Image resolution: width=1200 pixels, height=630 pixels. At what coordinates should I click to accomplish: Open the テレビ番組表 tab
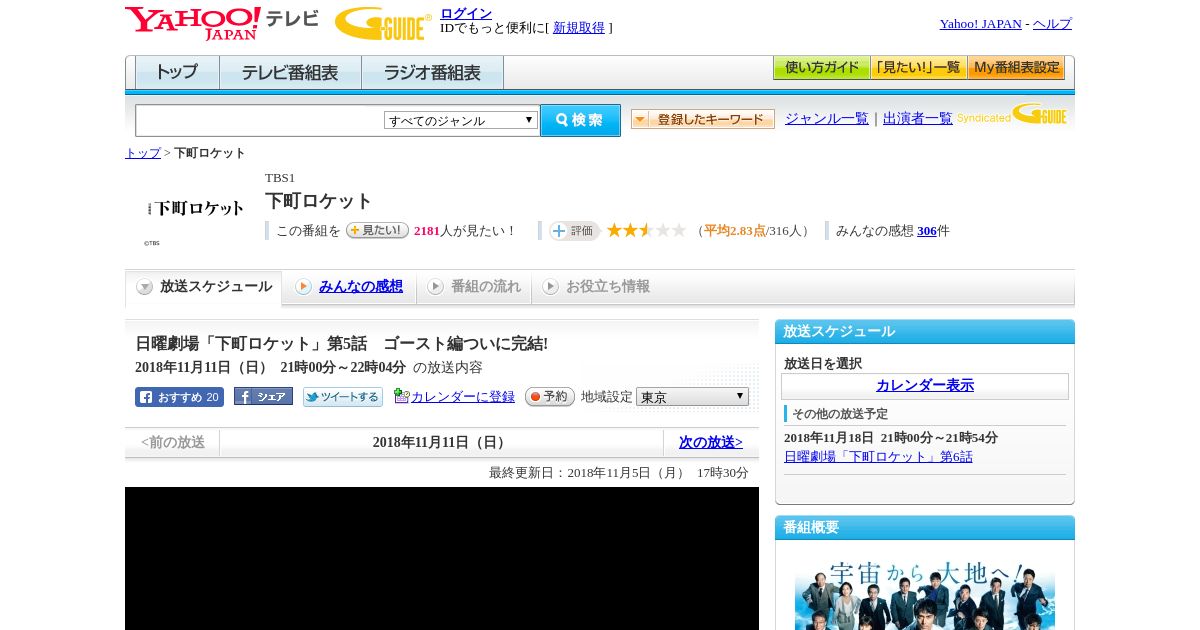pyautogui.click(x=290, y=73)
